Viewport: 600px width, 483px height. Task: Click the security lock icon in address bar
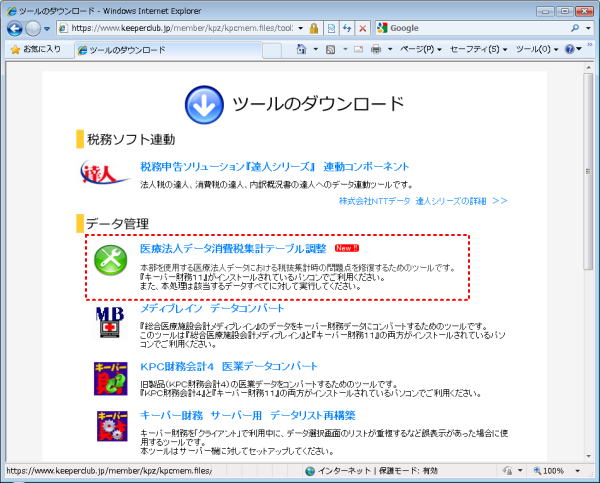(314, 29)
